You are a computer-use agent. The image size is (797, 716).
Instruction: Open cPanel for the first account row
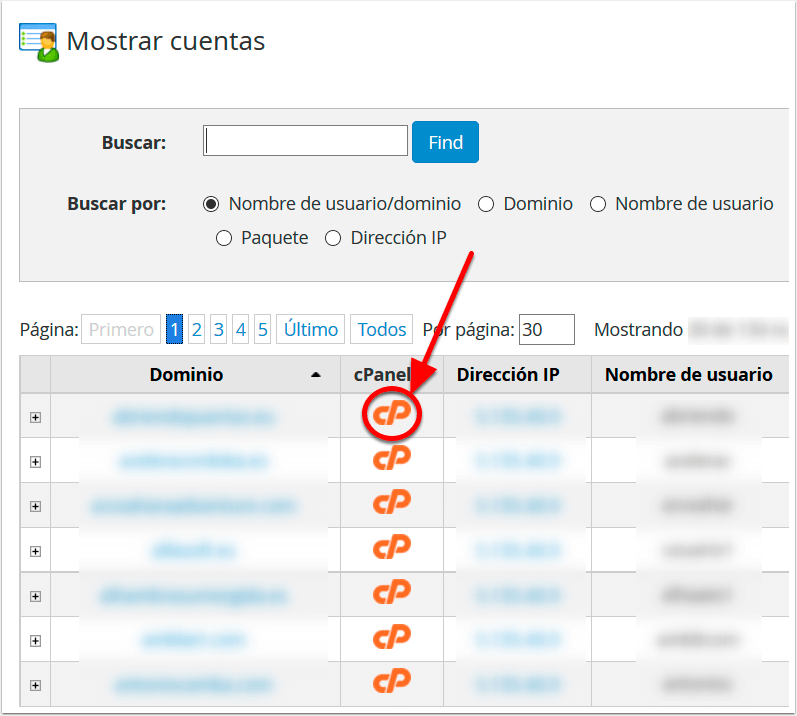coord(392,413)
